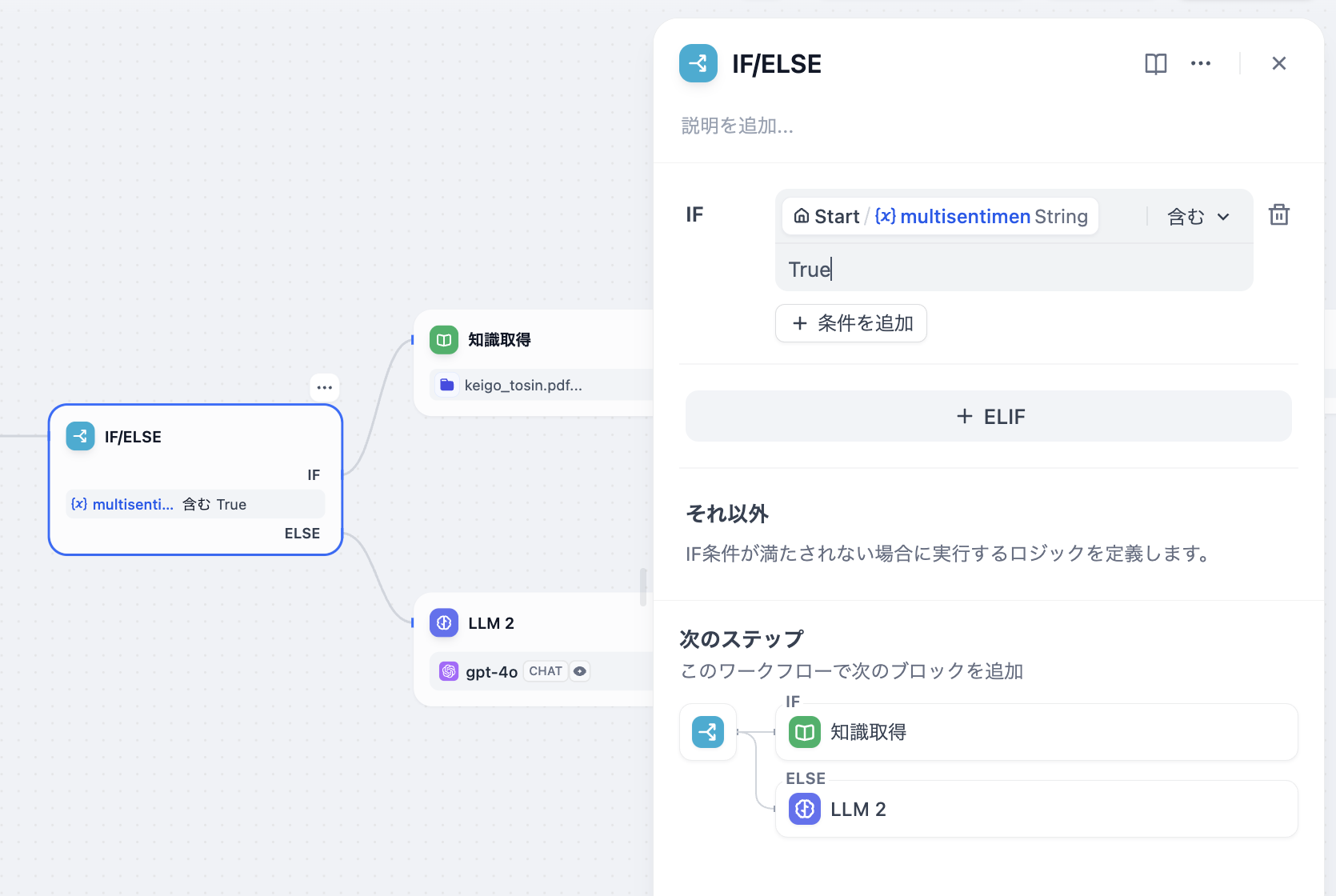The width and height of the screenshot is (1336, 896).
Task: Select keigo_tosin.pdf in the knowledge node
Action: coord(524,385)
